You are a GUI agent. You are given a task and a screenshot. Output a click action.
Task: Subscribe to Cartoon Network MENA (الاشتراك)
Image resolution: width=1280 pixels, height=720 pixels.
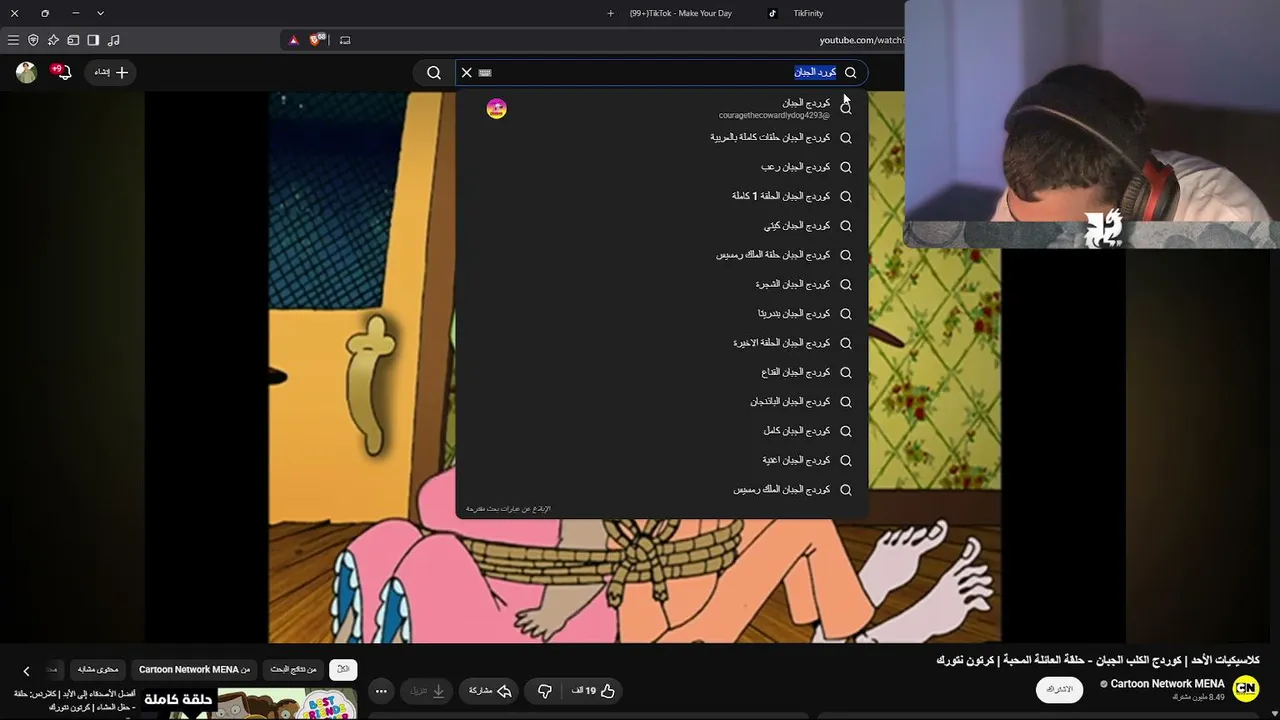(1059, 690)
